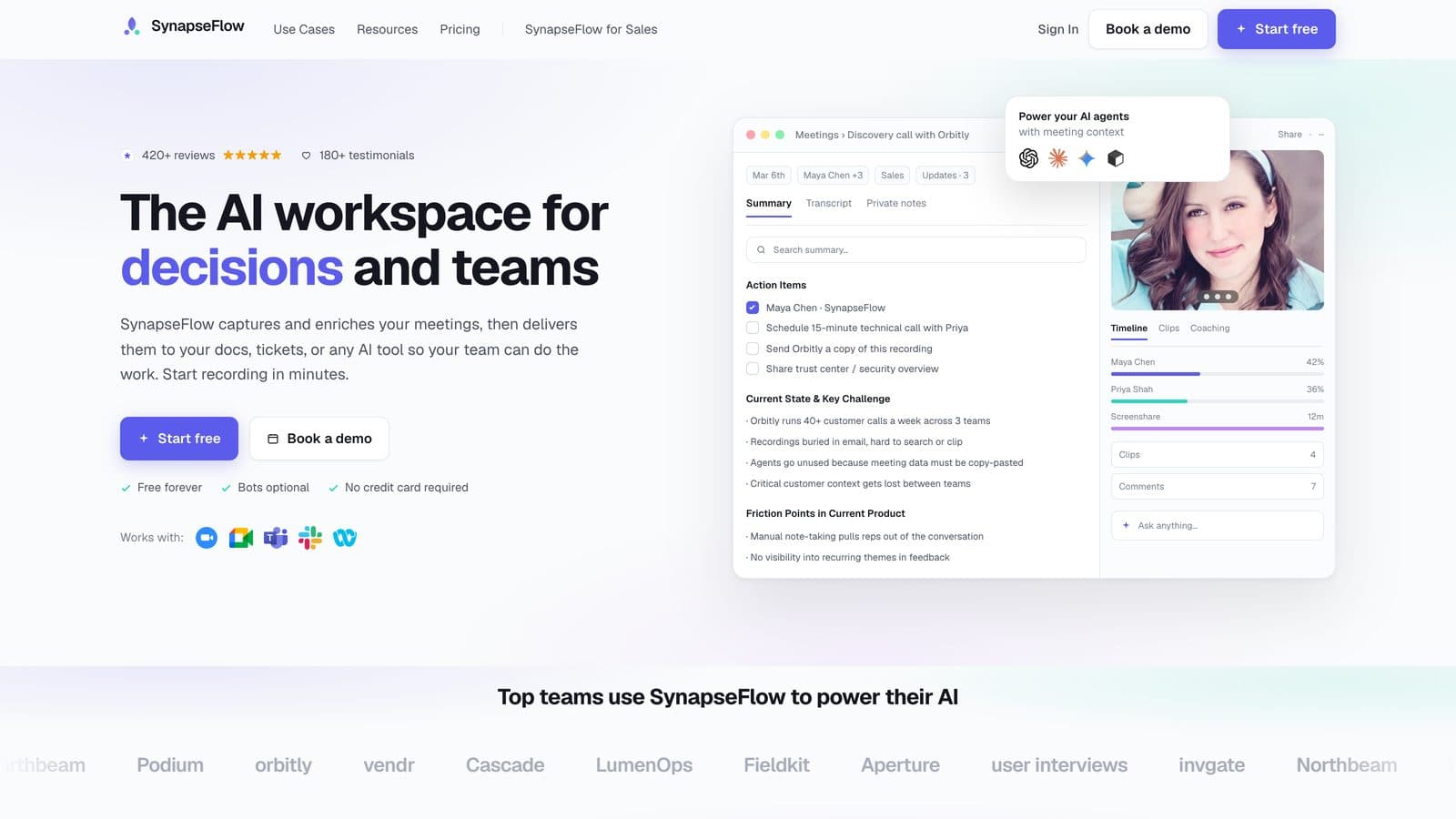Click the Podium customer logo
The height and width of the screenshot is (819, 1456).
click(x=170, y=765)
